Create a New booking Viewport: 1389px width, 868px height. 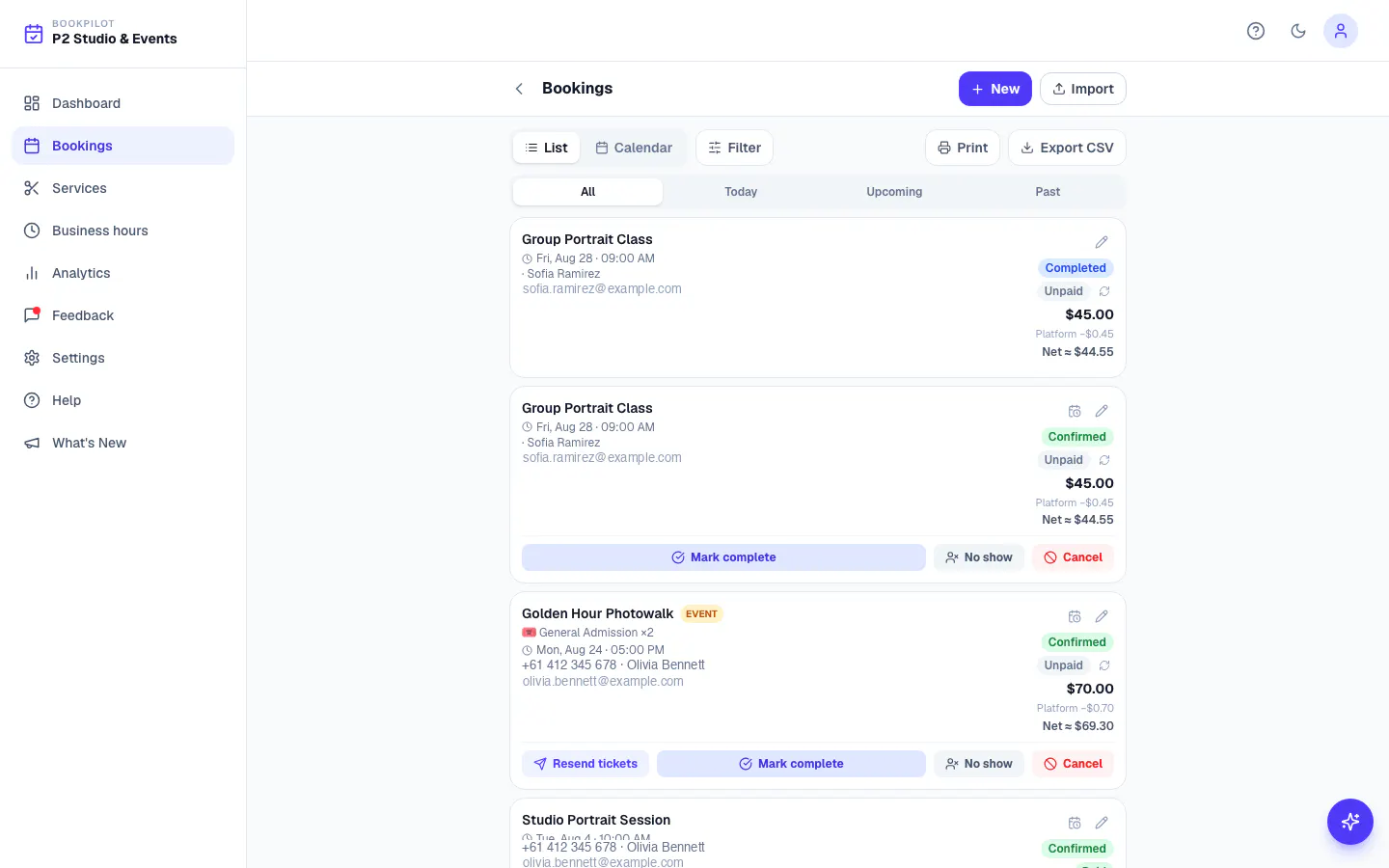pos(995,89)
